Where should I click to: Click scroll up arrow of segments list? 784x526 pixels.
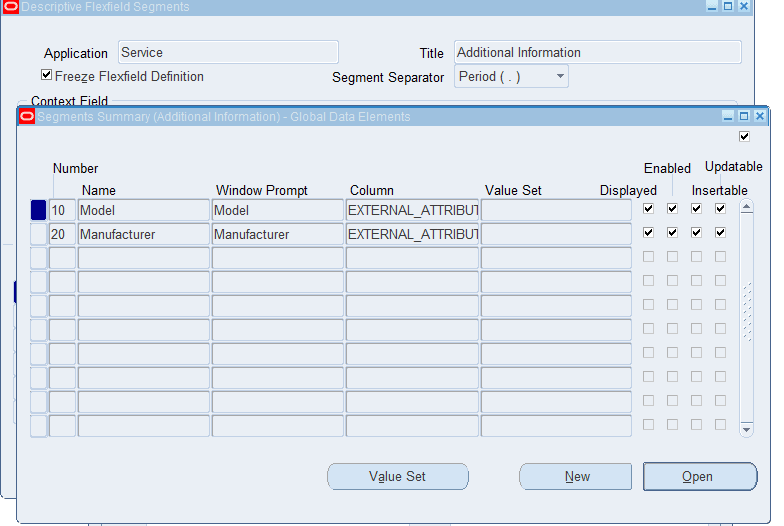(x=746, y=208)
